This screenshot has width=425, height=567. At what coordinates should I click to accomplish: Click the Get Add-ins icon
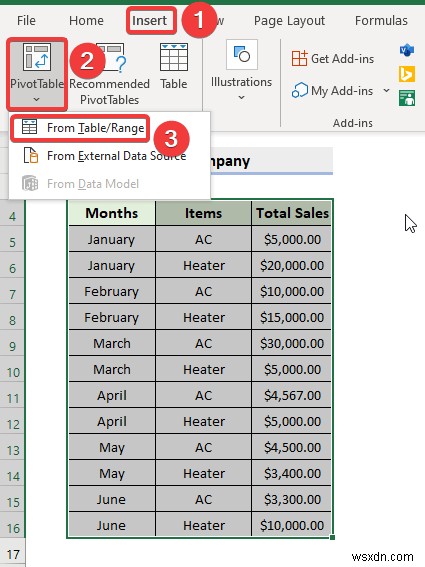299,58
